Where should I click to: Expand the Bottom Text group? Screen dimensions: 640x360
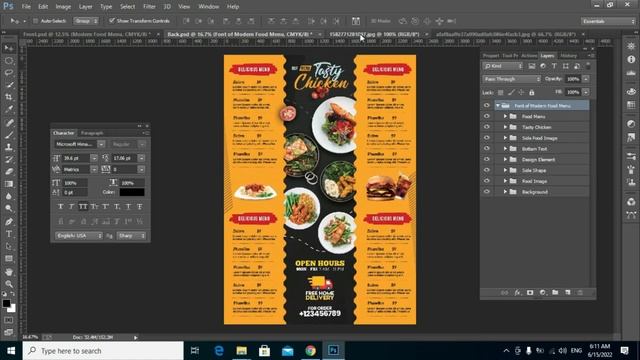click(505, 149)
